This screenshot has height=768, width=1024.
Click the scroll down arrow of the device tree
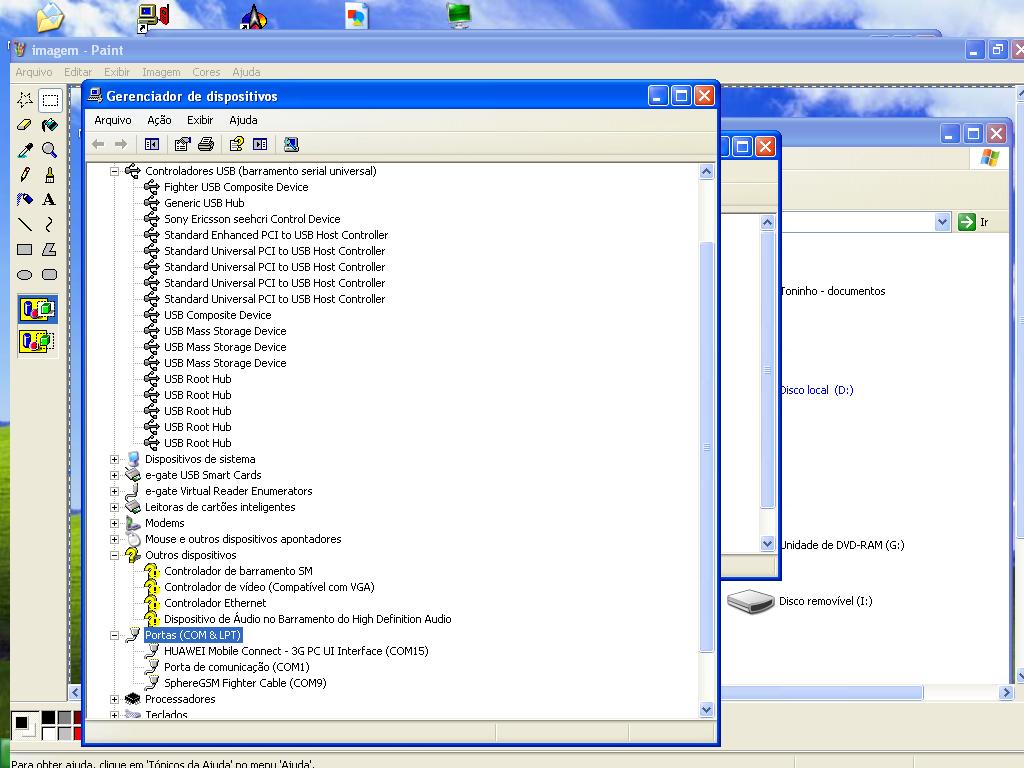(x=706, y=710)
